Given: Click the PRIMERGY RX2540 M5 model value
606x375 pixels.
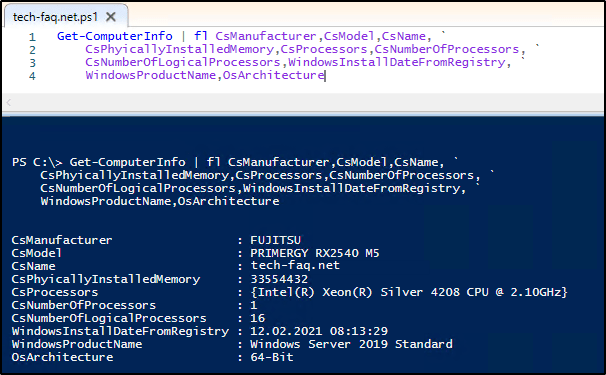Looking at the screenshot, I should pyautogui.click(x=315, y=253).
